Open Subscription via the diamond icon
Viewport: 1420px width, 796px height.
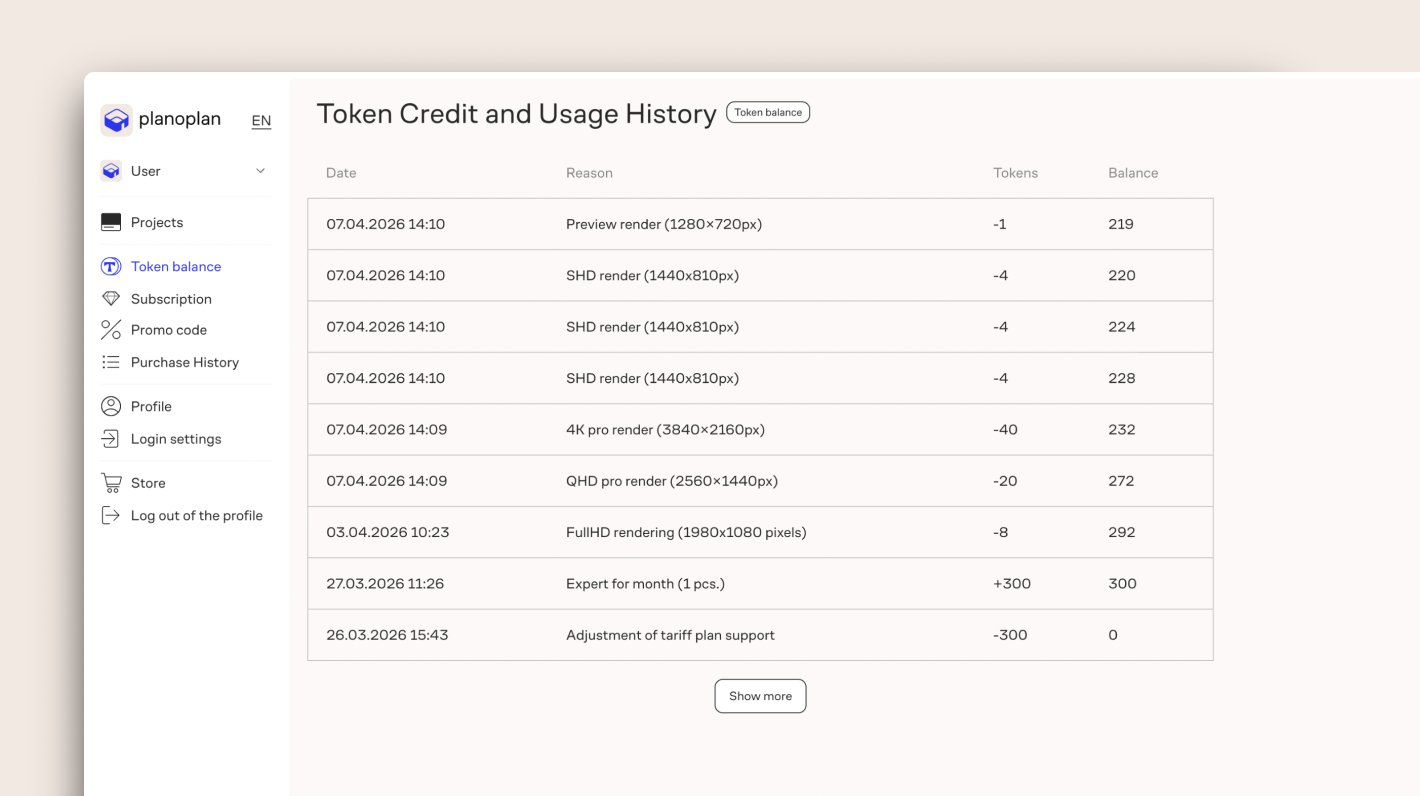tap(110, 298)
